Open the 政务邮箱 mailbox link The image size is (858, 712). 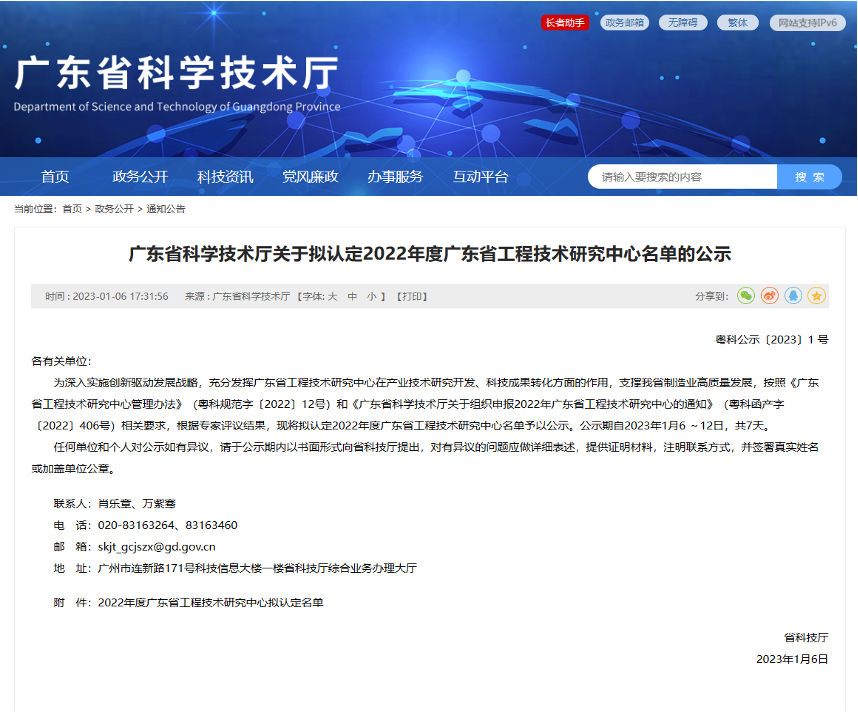point(624,22)
